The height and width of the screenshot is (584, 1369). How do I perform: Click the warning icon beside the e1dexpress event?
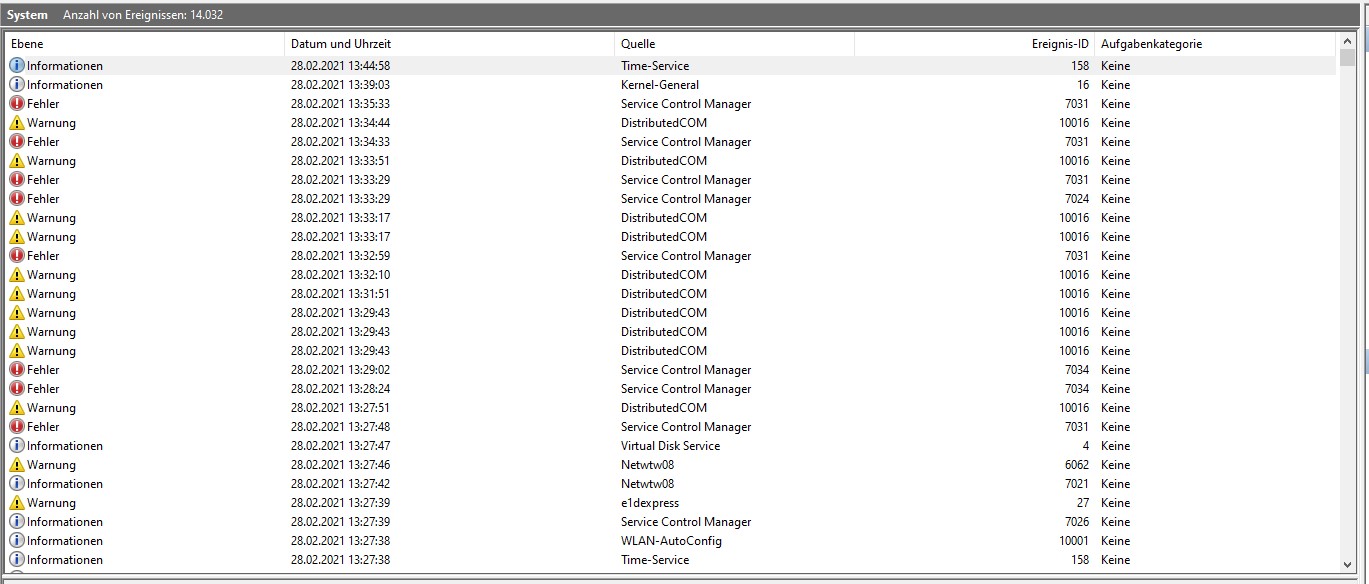click(14, 502)
